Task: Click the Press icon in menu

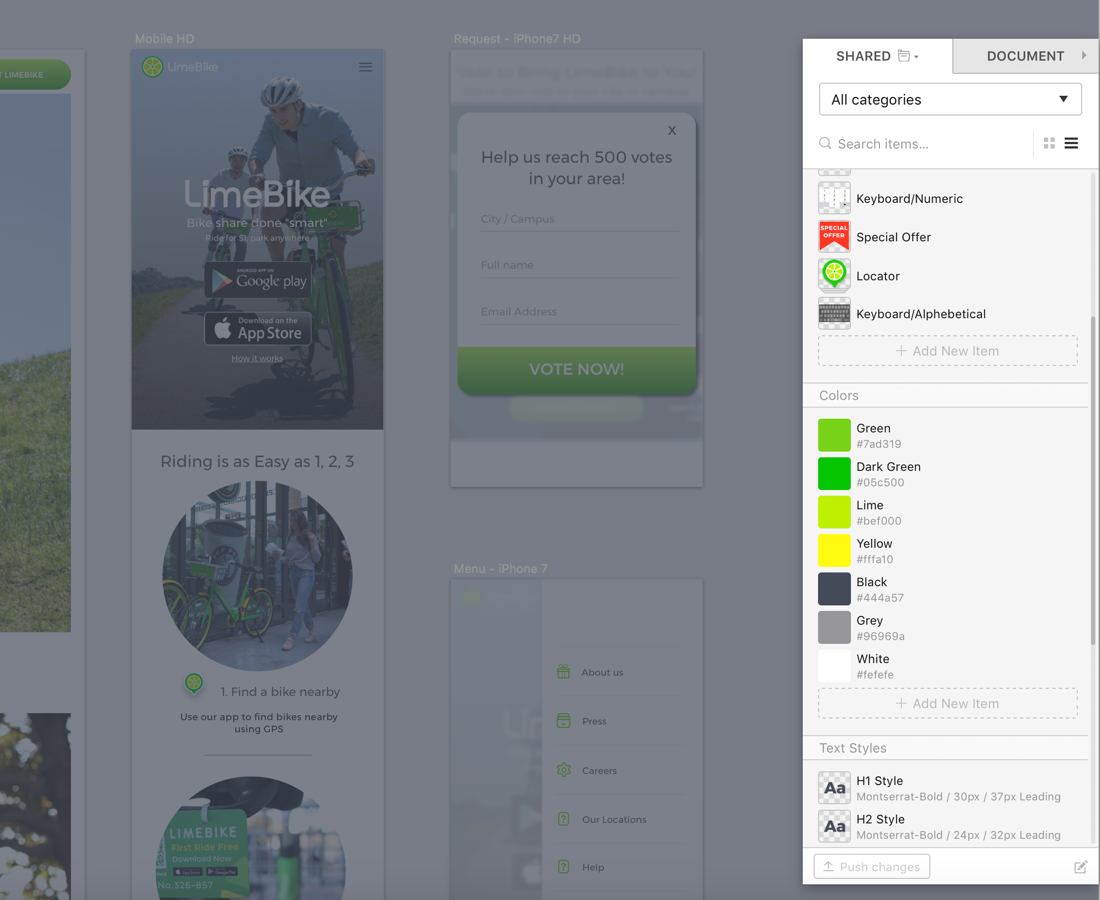Action: (x=563, y=720)
